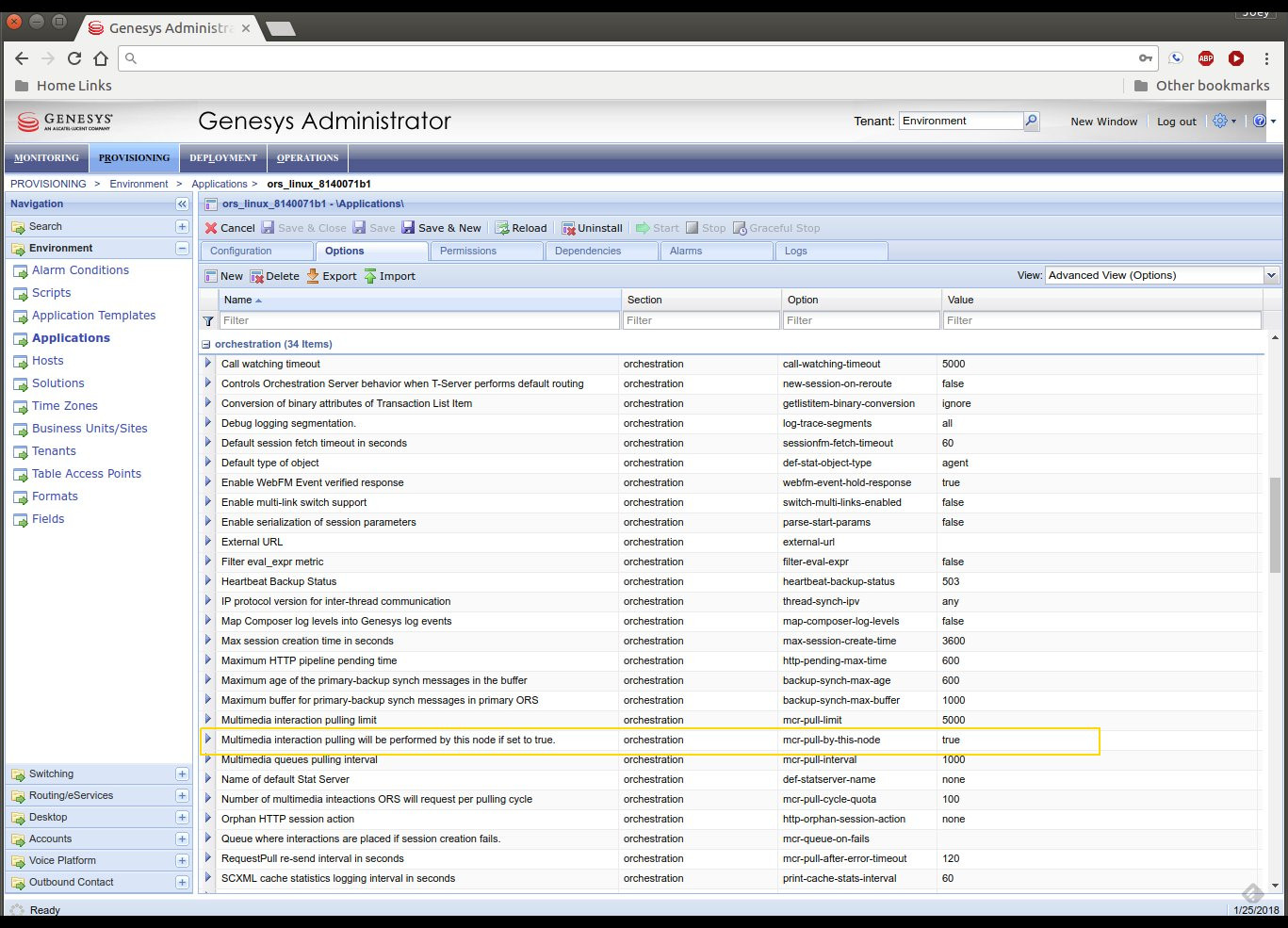Click the tenant search magnifier icon
1288x928 pixels.
[1031, 121]
